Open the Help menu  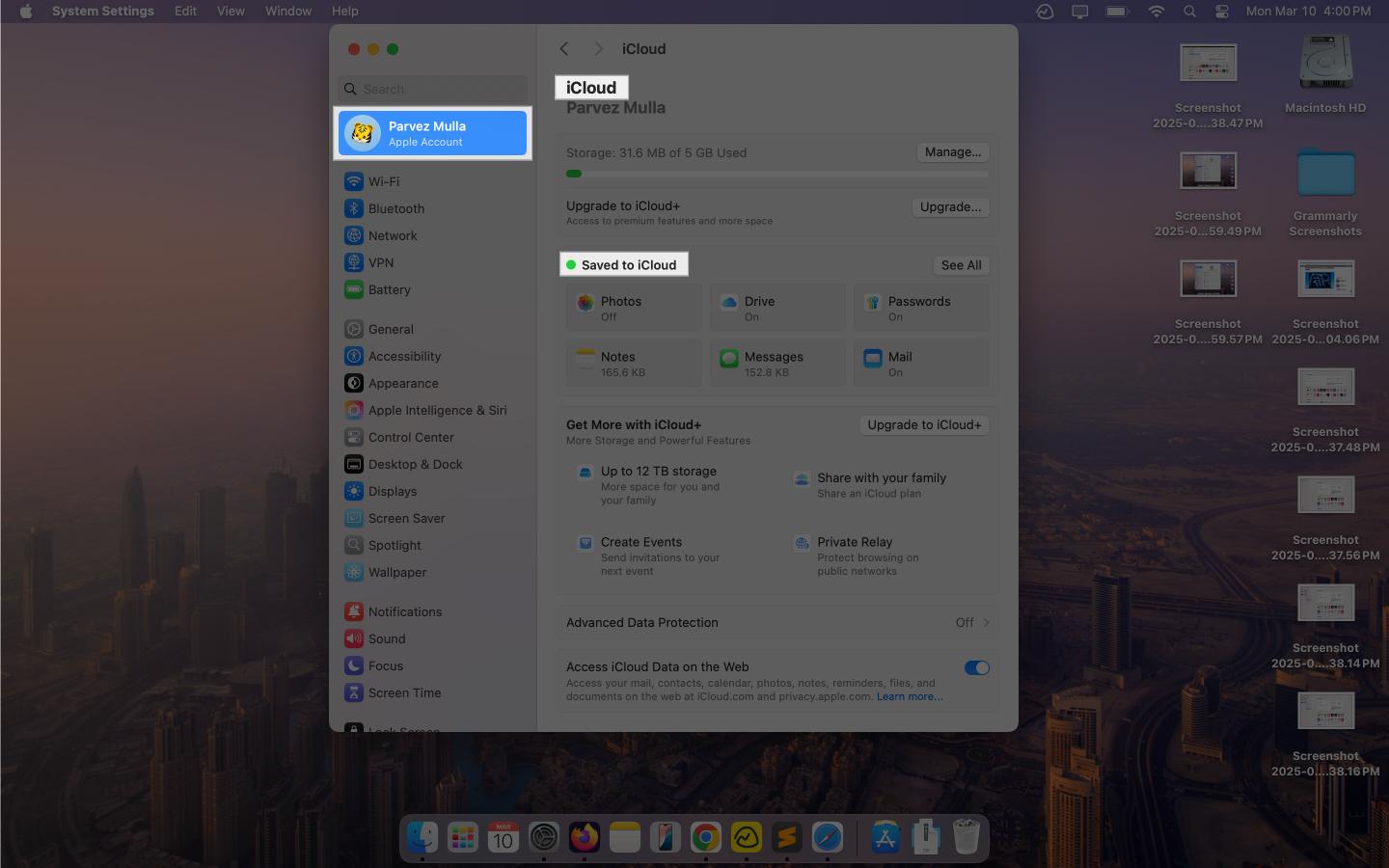tap(344, 11)
